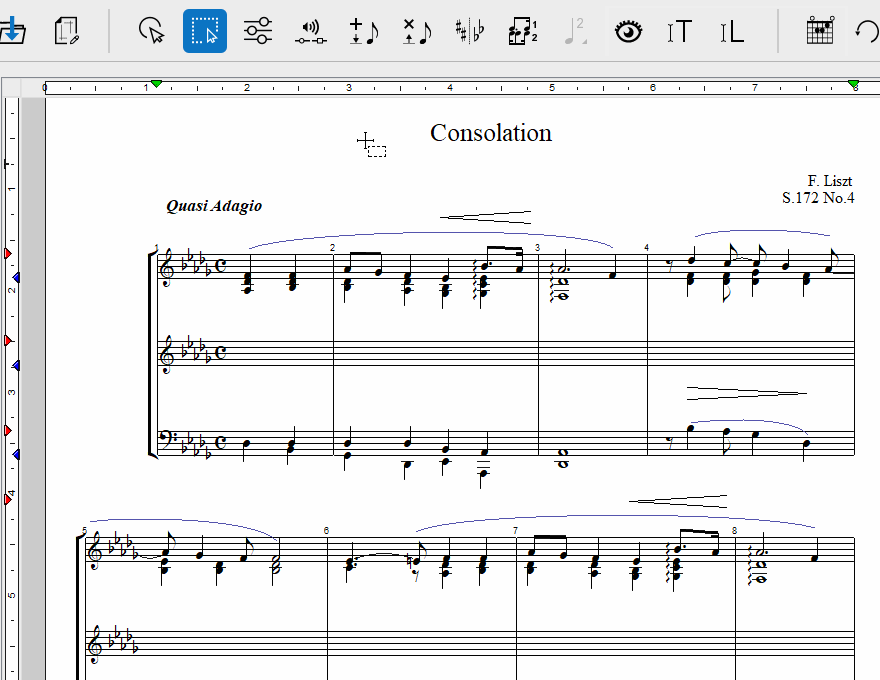Choose the insert note tool with plus sign
Image resolution: width=880 pixels, height=680 pixels.
(x=364, y=31)
